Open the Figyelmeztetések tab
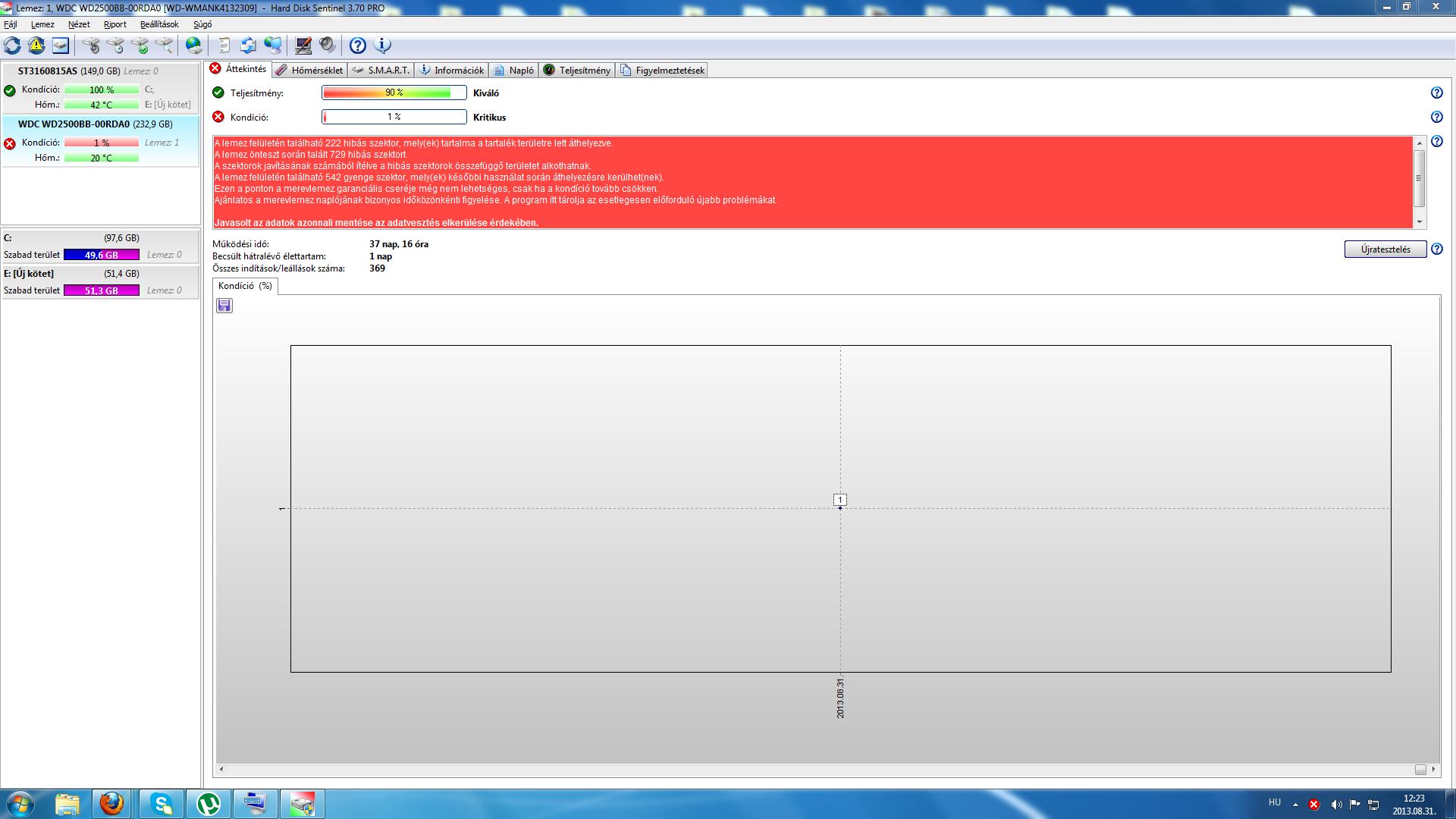The width and height of the screenshot is (1456, 819). 663,71
